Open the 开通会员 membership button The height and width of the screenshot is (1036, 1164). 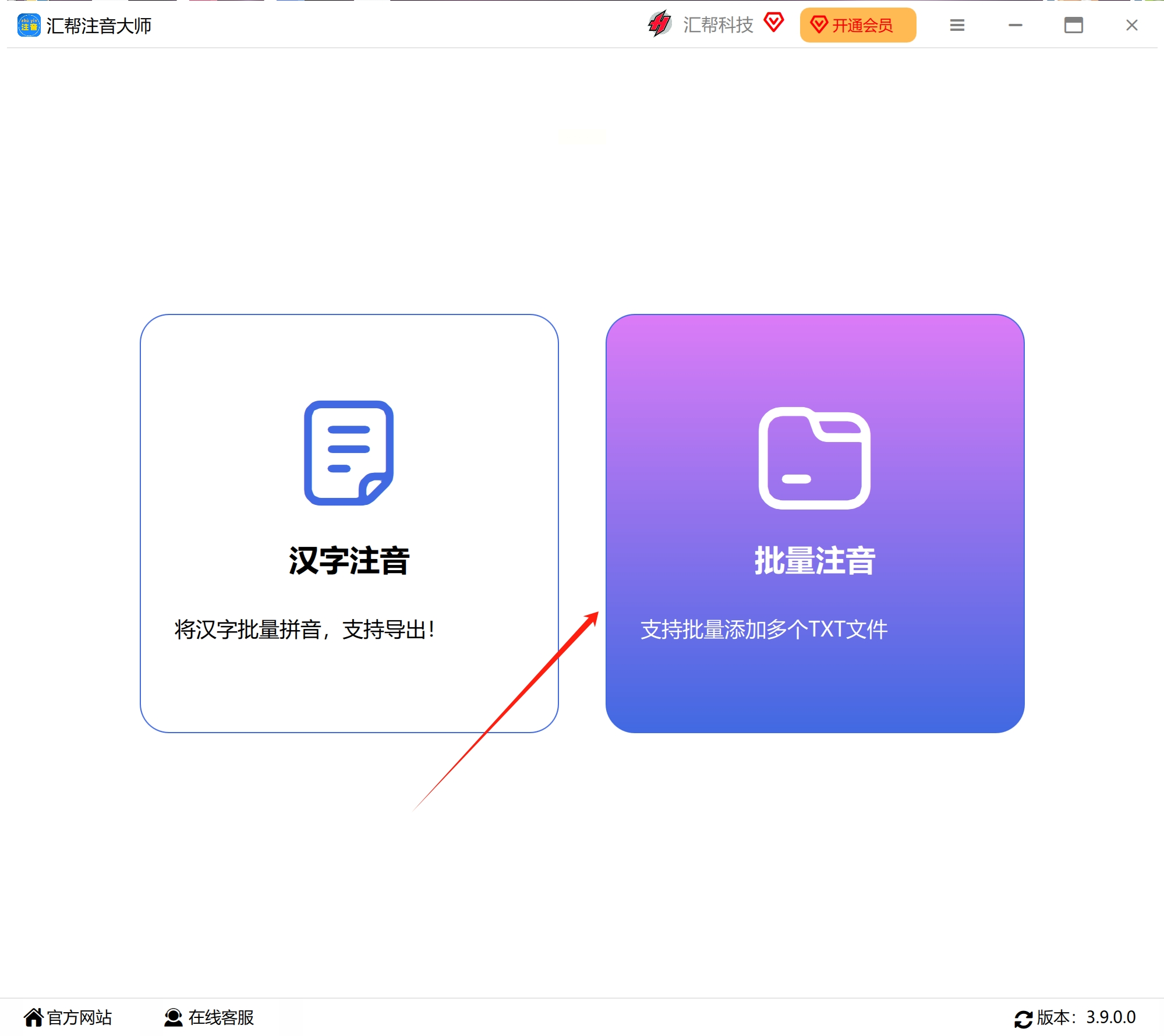[858, 25]
